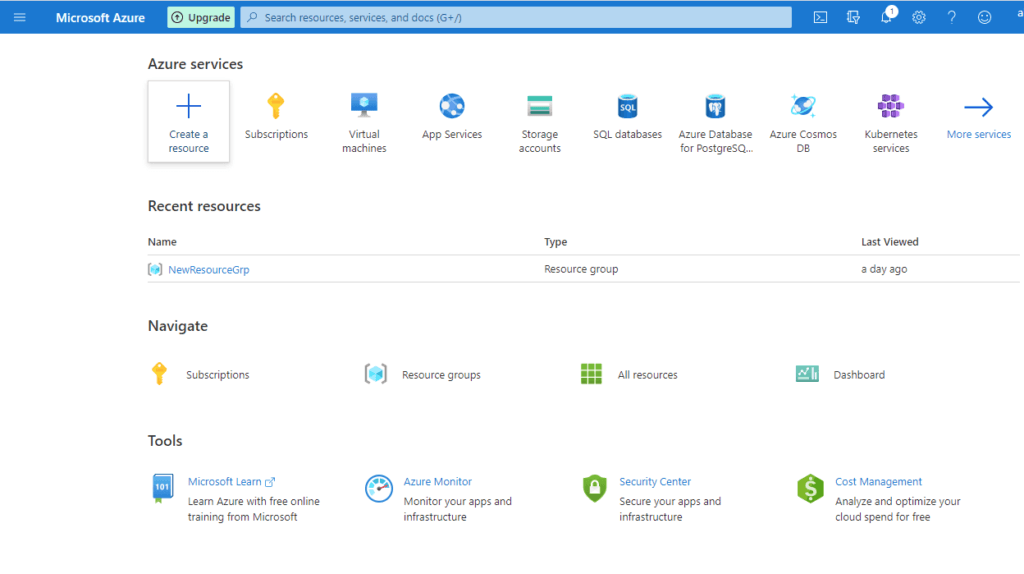Click Cost Management dollar icon

(x=810, y=488)
